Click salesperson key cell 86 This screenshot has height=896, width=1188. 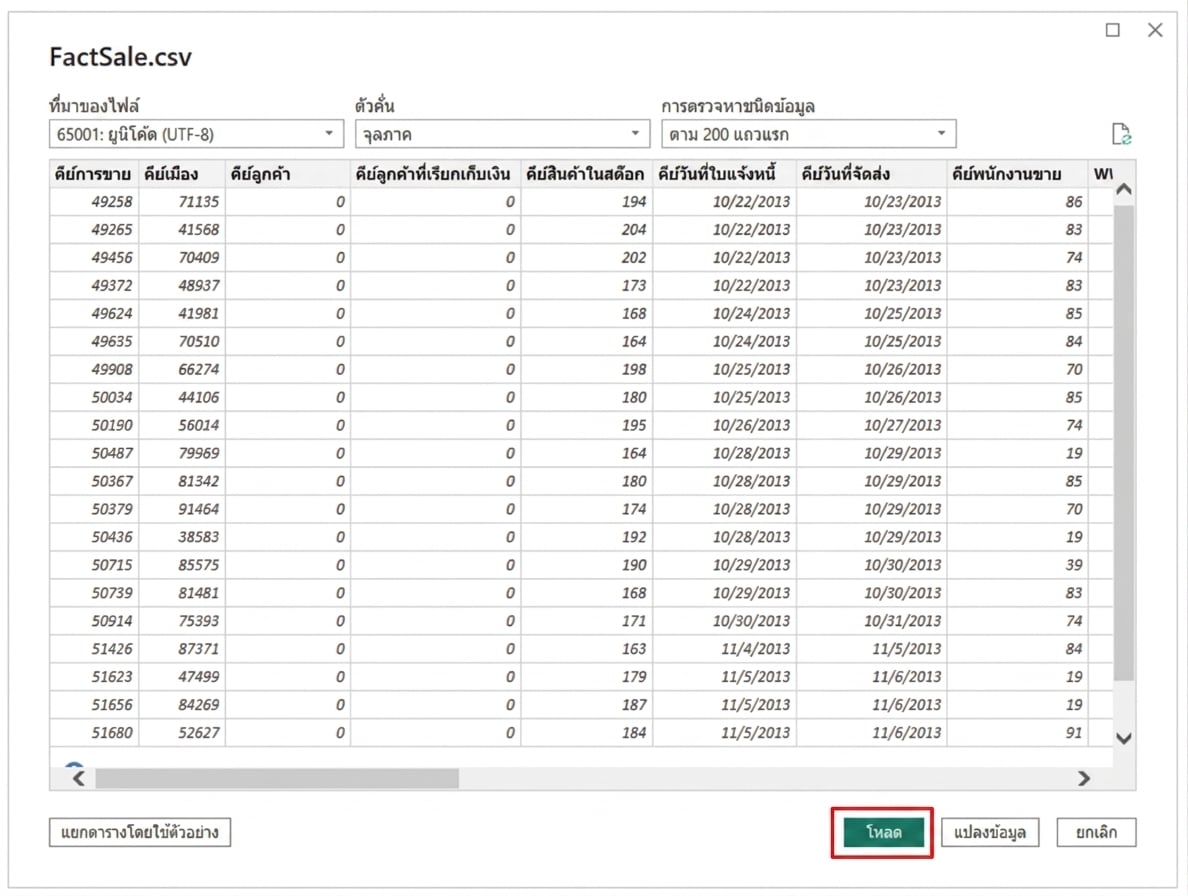[x=1018, y=201]
